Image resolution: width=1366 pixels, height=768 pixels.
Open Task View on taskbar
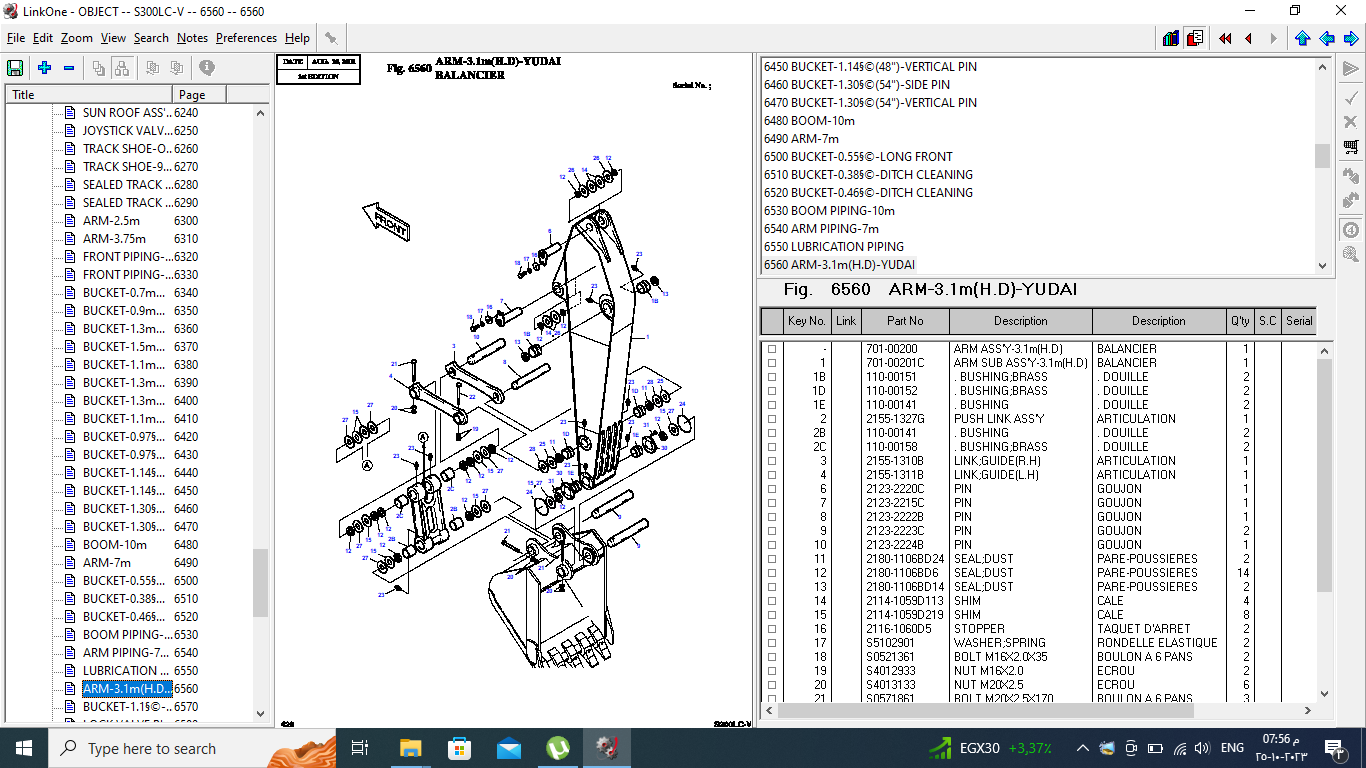(x=361, y=748)
